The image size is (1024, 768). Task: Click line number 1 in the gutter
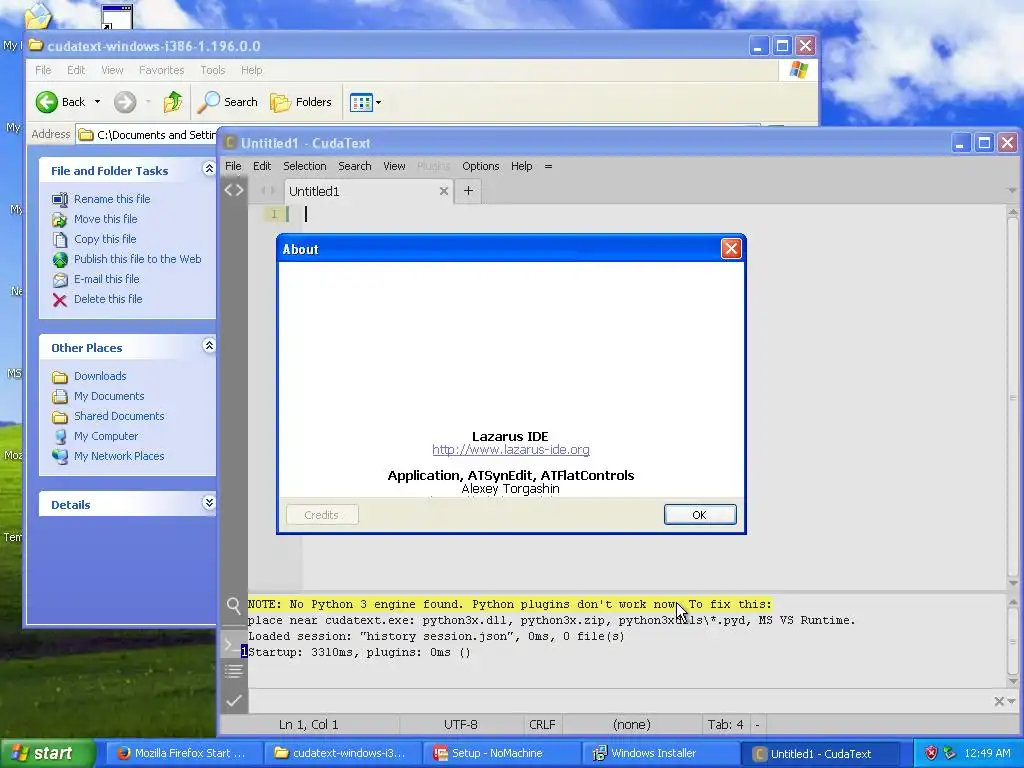tap(274, 214)
